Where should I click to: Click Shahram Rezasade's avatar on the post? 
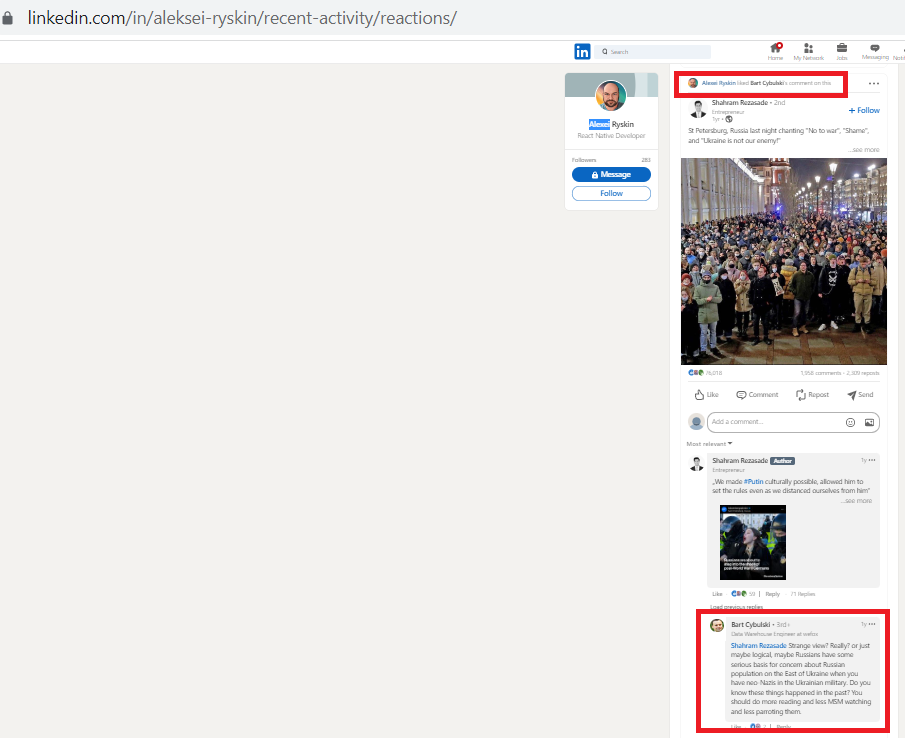698,108
